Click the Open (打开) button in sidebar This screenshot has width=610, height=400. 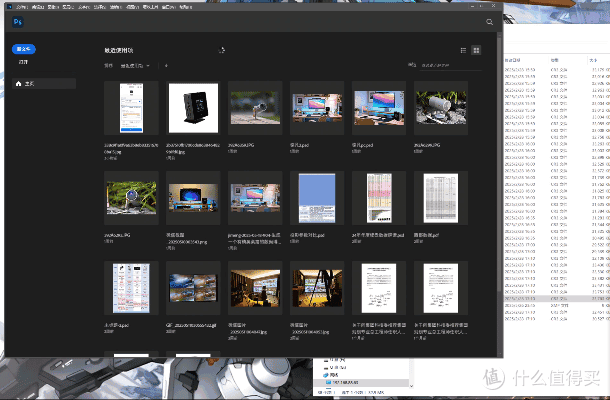pos(23,62)
